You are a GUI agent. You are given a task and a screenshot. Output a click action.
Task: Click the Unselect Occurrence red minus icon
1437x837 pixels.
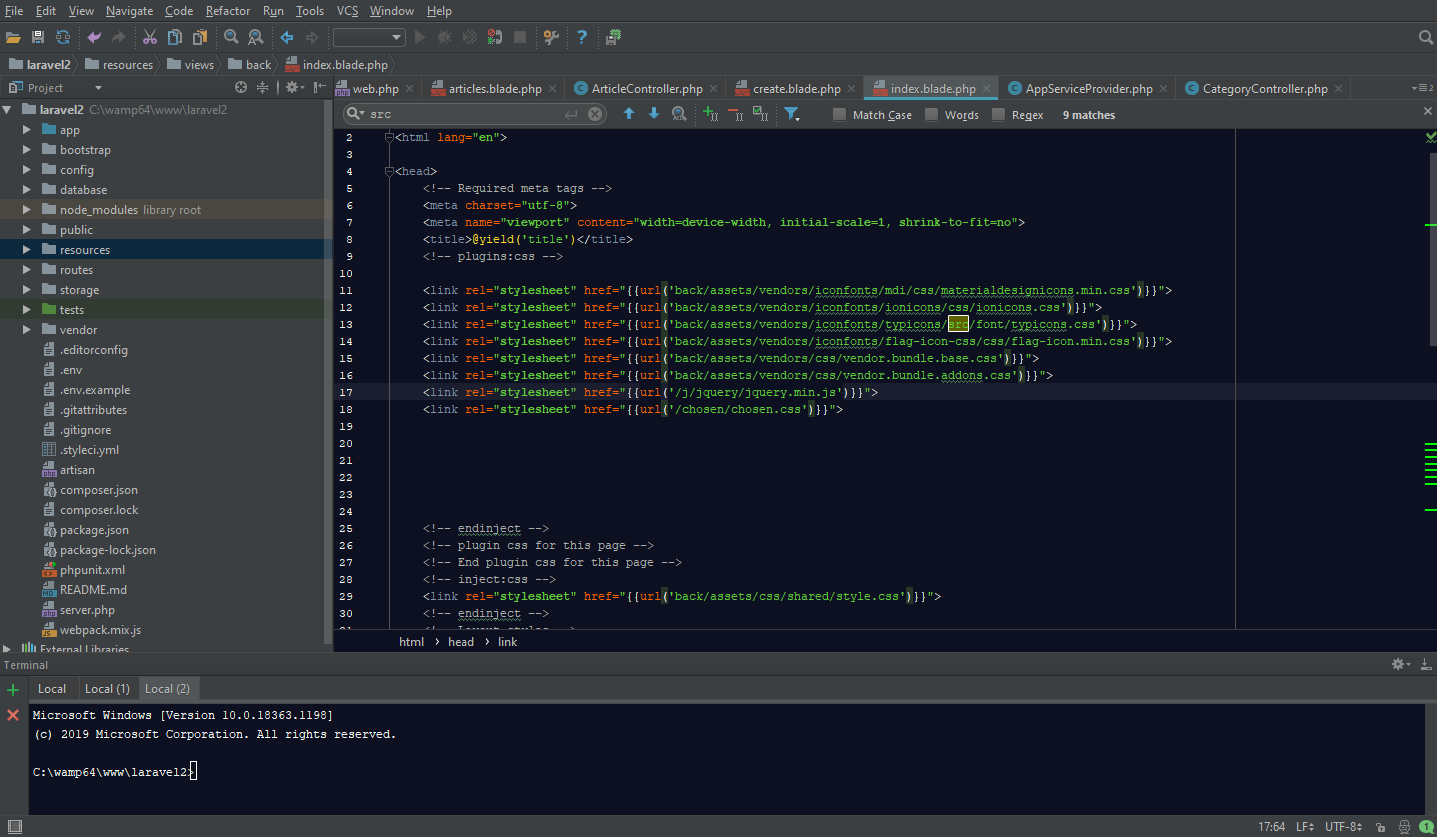click(735, 114)
